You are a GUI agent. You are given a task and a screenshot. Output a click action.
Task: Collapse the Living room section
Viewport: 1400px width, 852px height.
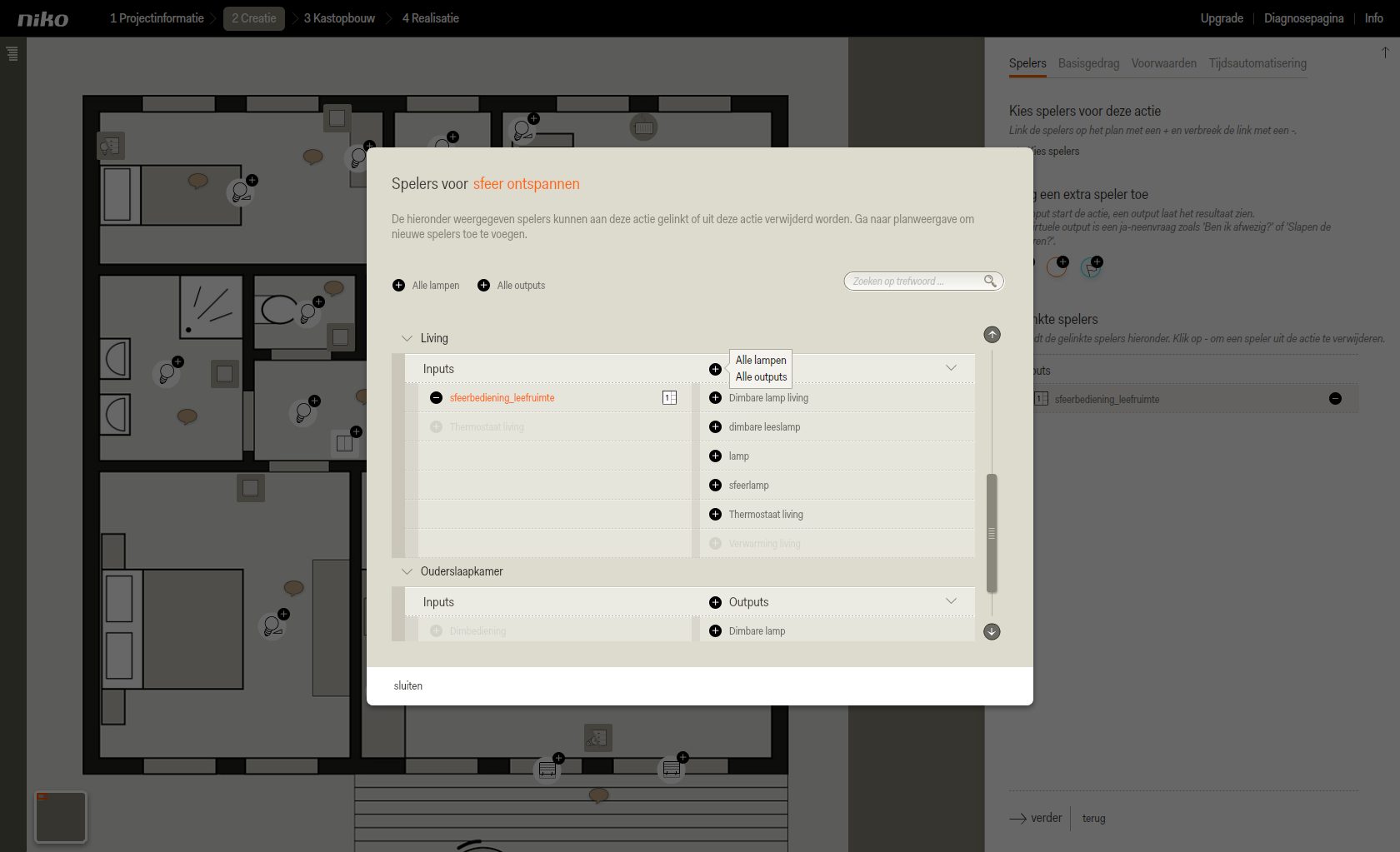tap(407, 338)
